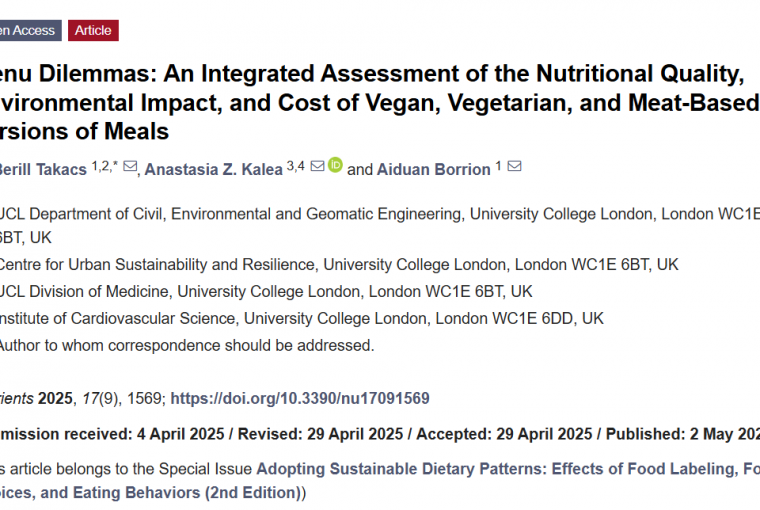Viewport: 760px width, 510px height.
Task: Click the Centre for Urban Sustainability affiliation line
Action: 339,265
